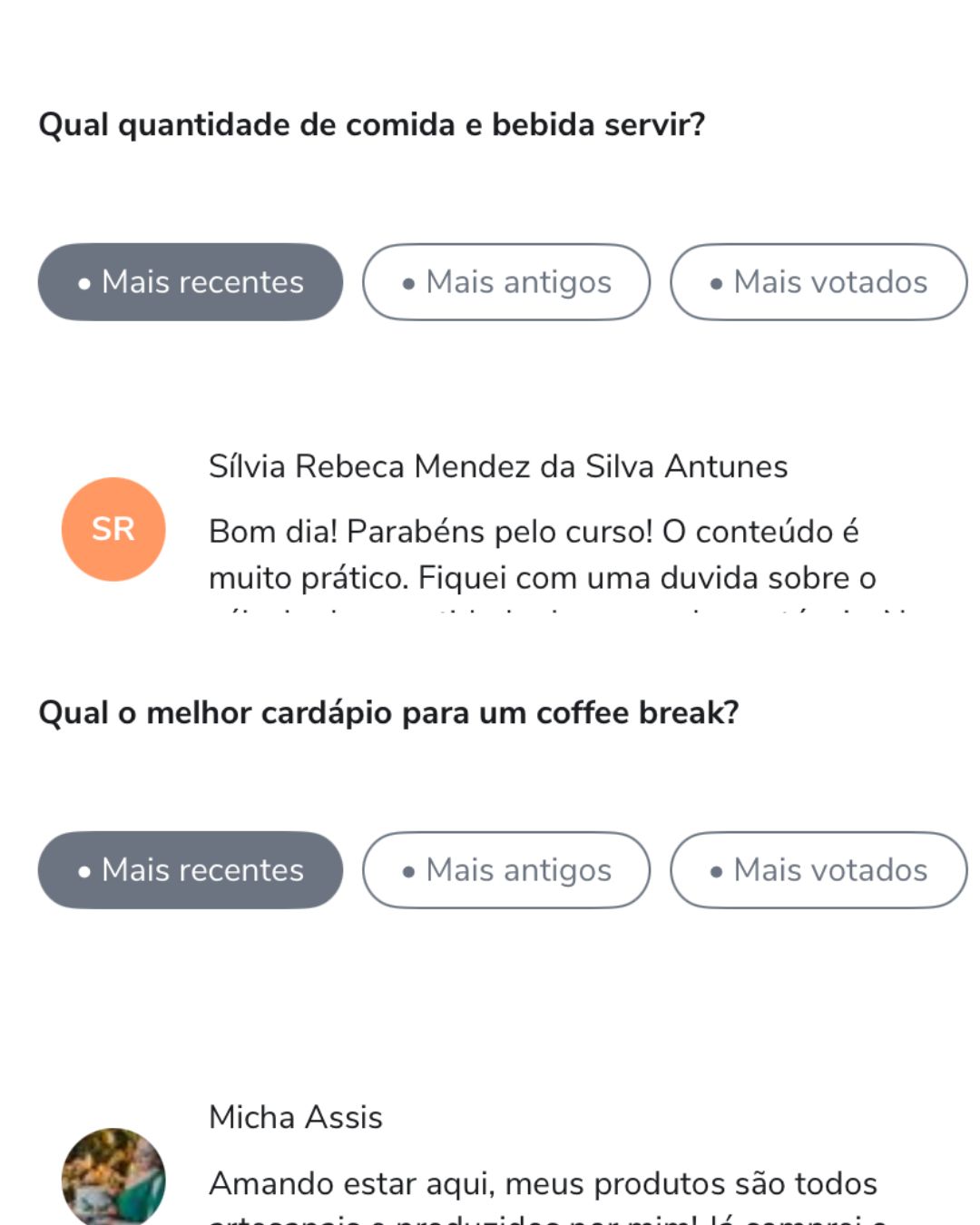Image resolution: width=980 pixels, height=1225 pixels.
Task: Select Mais recentes under the coffee break question
Action: tap(191, 870)
